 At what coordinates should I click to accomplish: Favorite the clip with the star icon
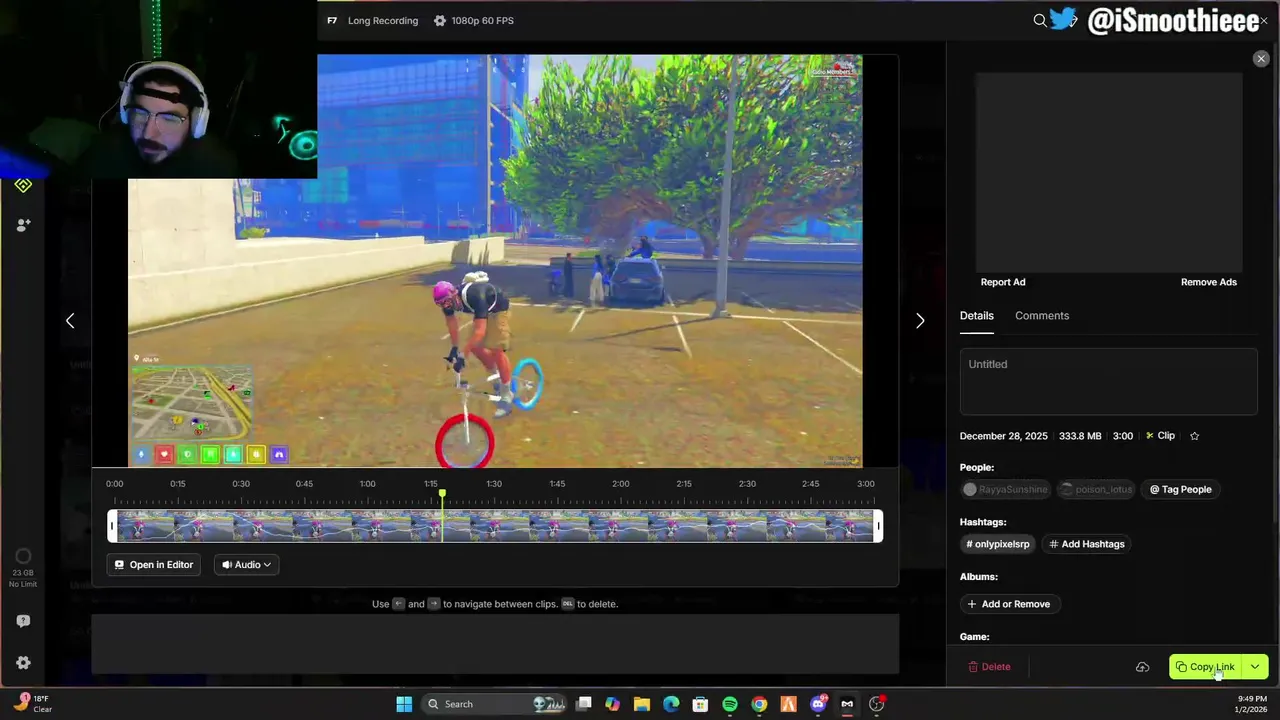pyautogui.click(x=1194, y=436)
